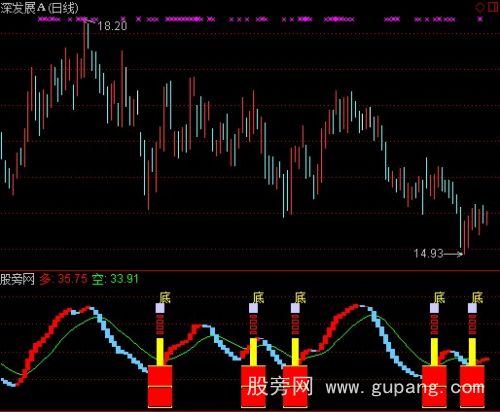Click the diamond icon in the chart corner
Image resolution: width=500 pixels, height=412 pixels.
pos(480,7)
